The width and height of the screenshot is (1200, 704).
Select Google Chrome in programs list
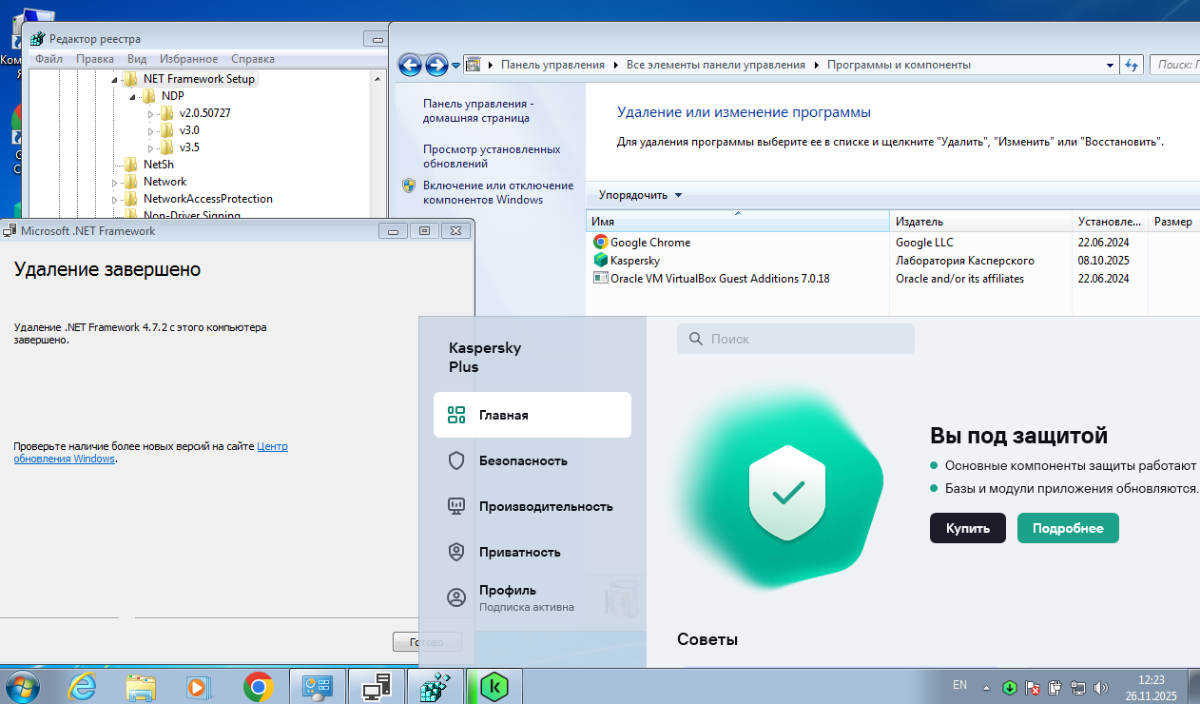[650, 242]
